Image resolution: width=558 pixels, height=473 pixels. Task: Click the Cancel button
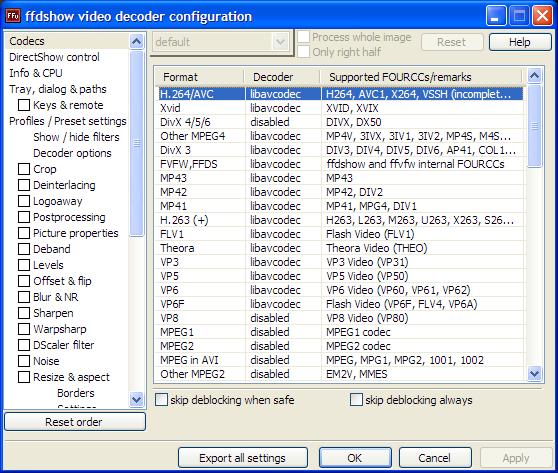pos(435,458)
